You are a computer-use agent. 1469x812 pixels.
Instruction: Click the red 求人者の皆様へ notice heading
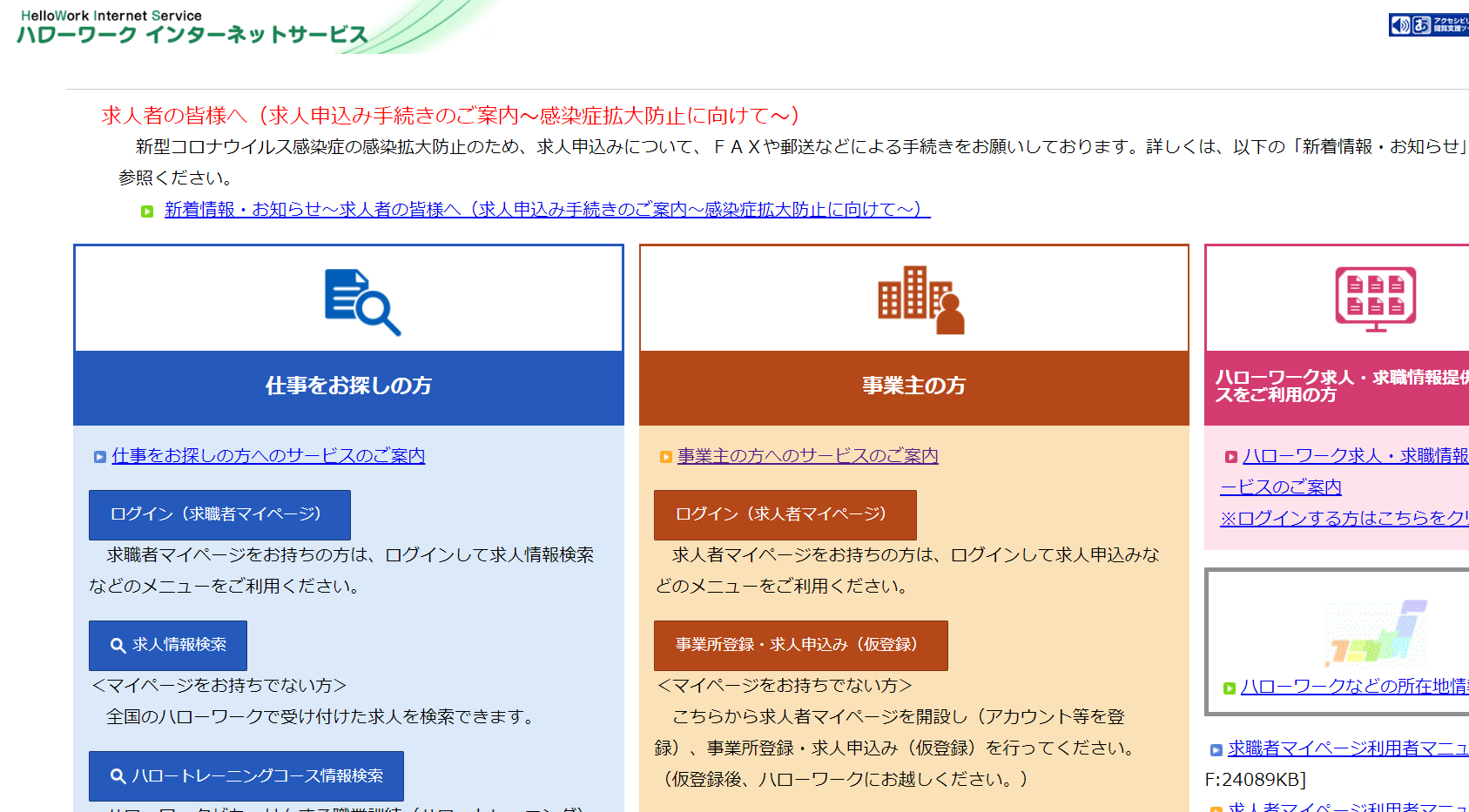click(x=450, y=116)
